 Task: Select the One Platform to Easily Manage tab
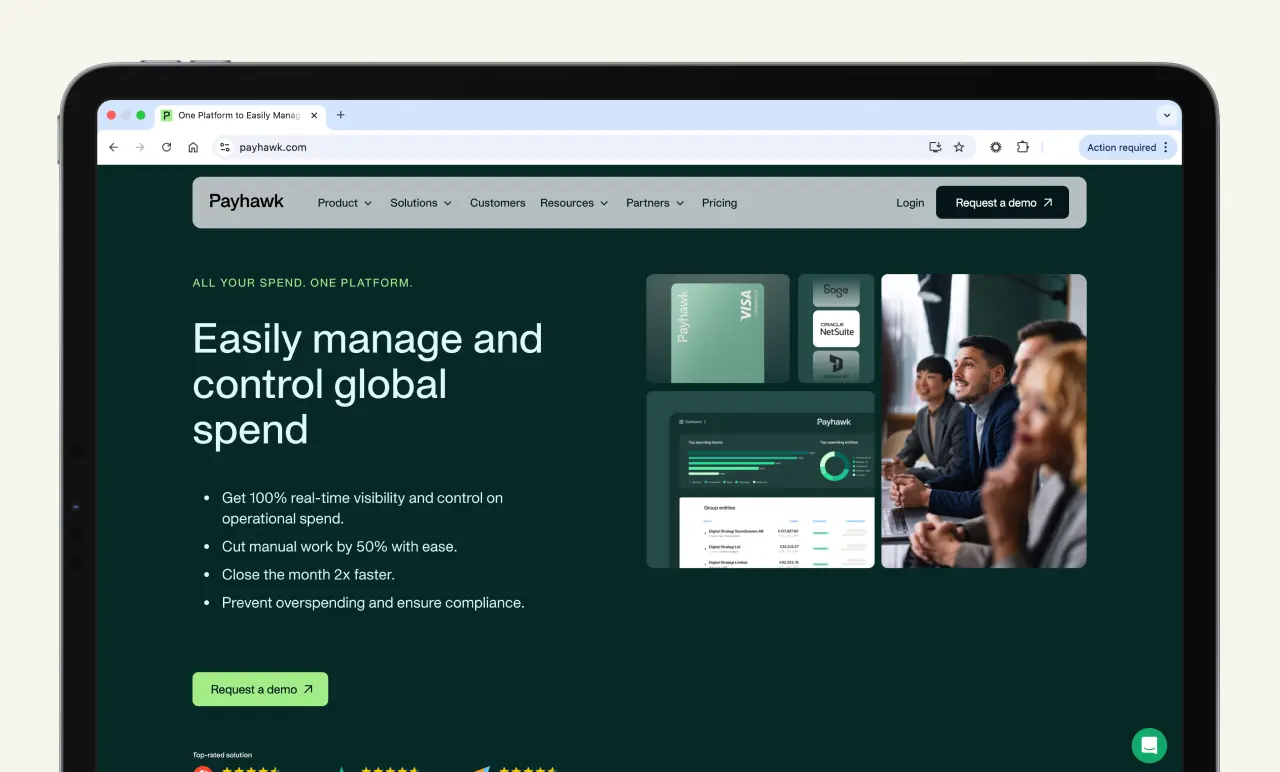240,115
